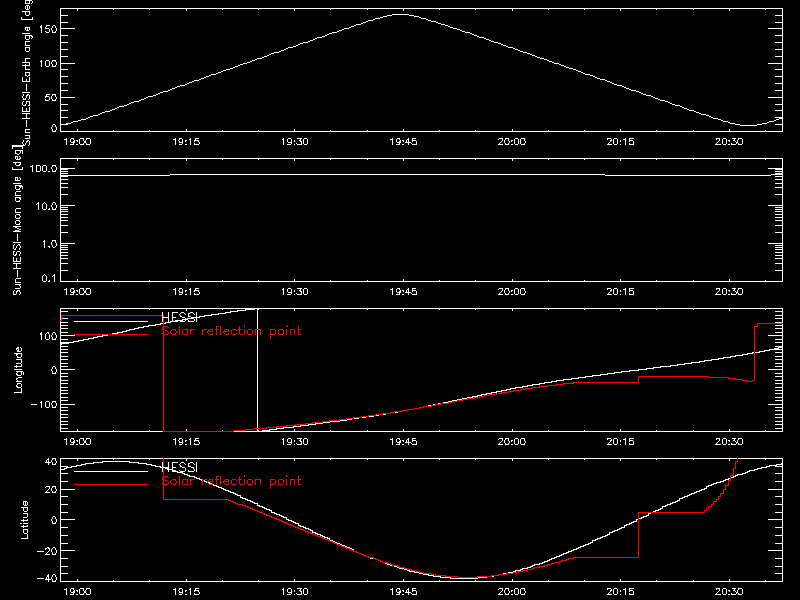
Task: Click red legend line sample in Longitude plot
Action: [x=111, y=335]
